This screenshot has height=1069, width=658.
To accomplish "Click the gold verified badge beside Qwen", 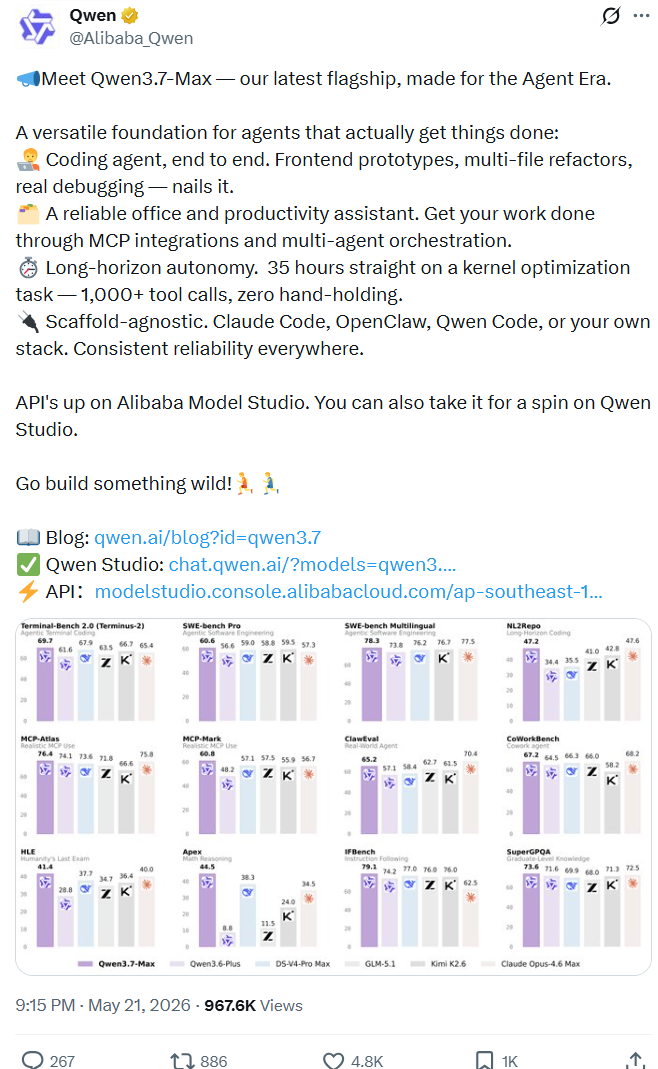I will (130, 15).
